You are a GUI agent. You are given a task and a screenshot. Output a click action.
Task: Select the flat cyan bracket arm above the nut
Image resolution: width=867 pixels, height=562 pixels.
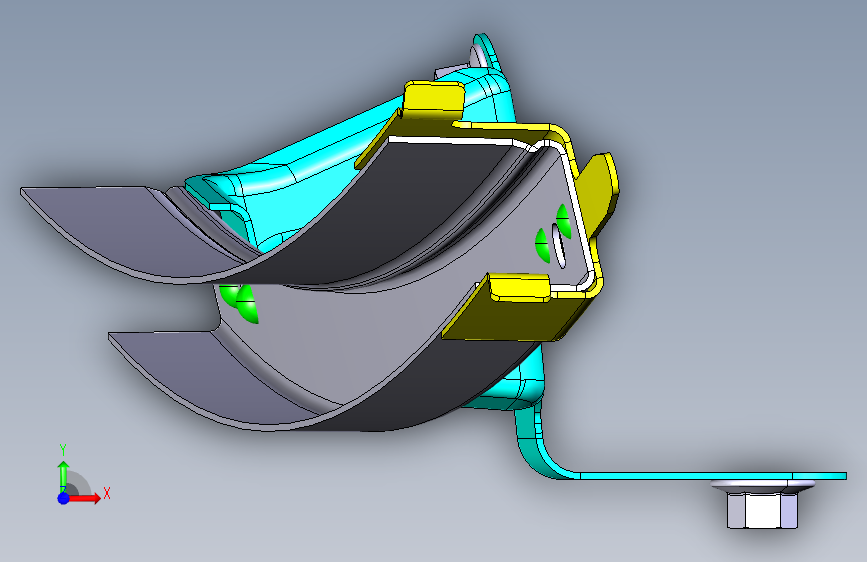[x=711, y=476]
